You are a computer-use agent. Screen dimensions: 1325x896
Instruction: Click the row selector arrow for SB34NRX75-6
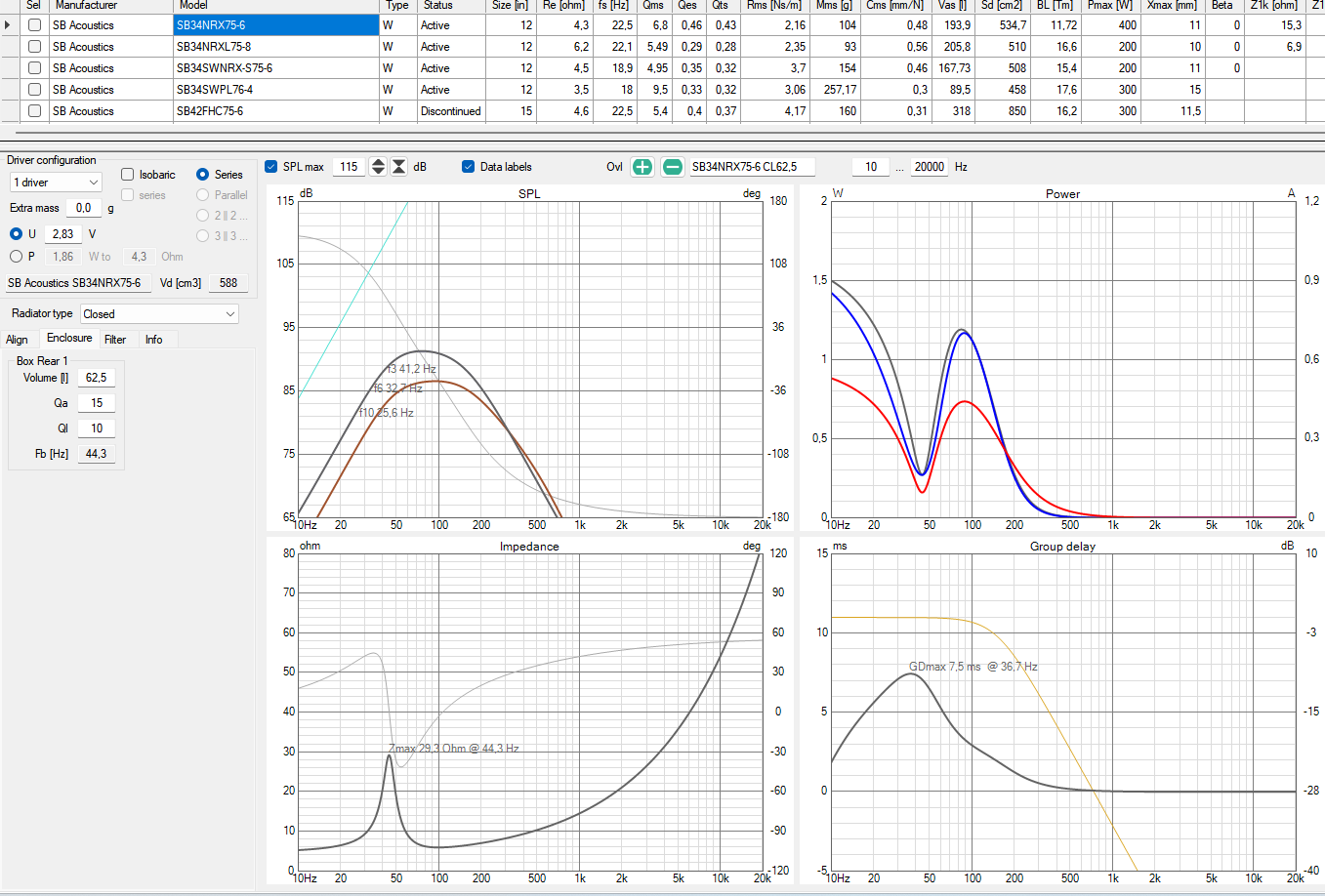9,25
